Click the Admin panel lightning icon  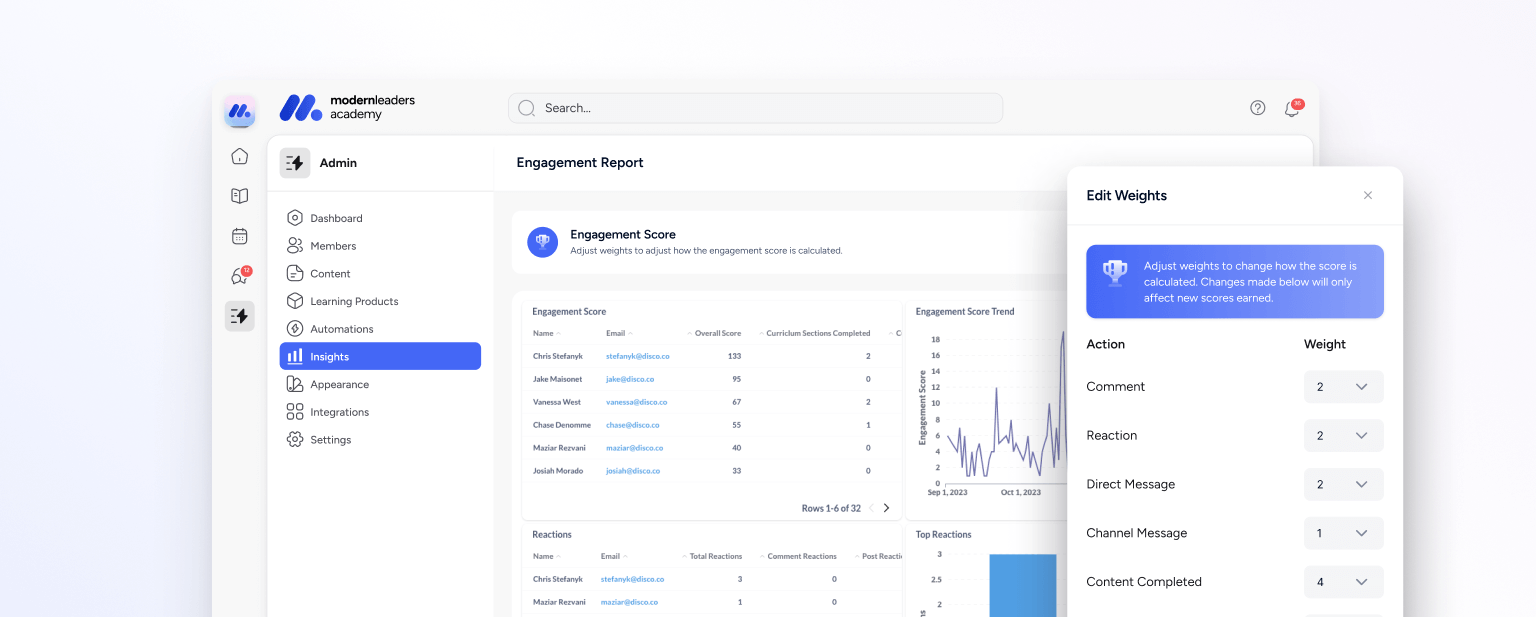point(239,316)
